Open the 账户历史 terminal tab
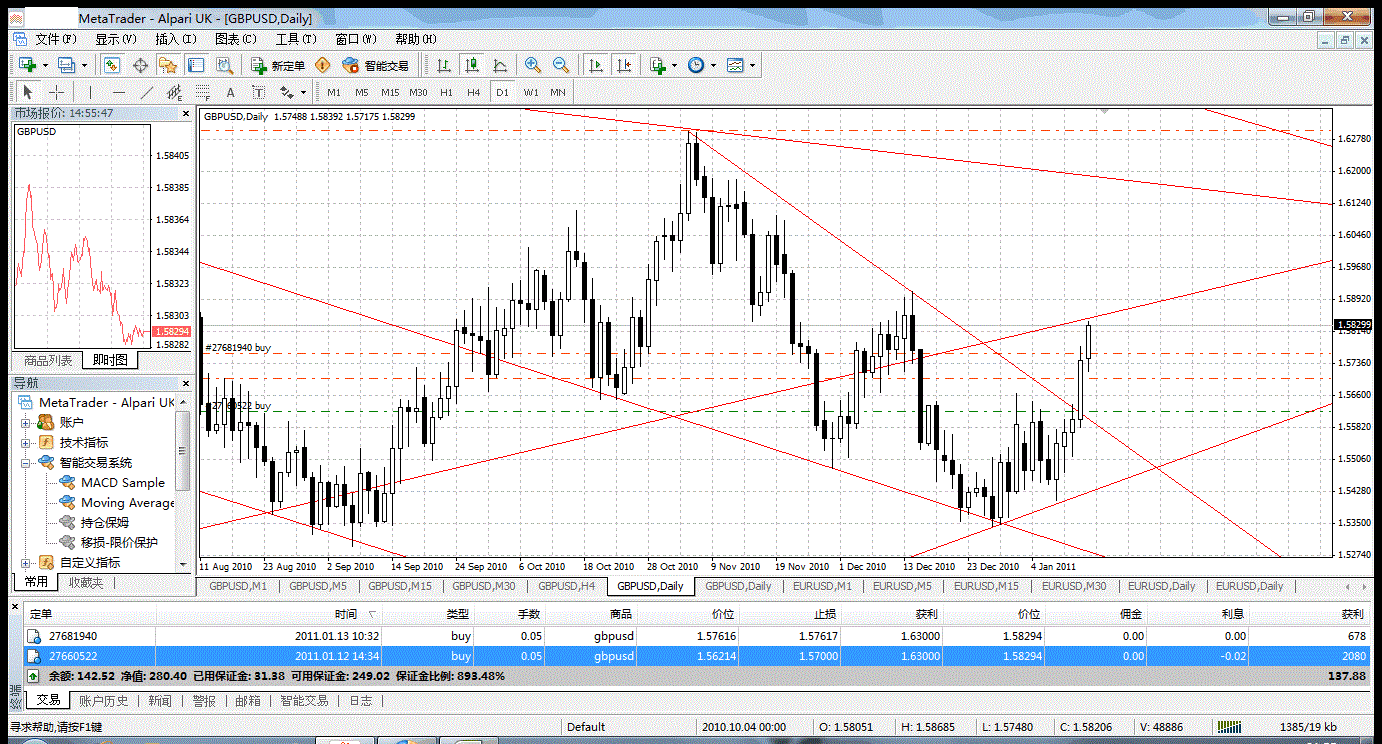Image resolution: width=1382 pixels, height=744 pixels. (x=104, y=701)
